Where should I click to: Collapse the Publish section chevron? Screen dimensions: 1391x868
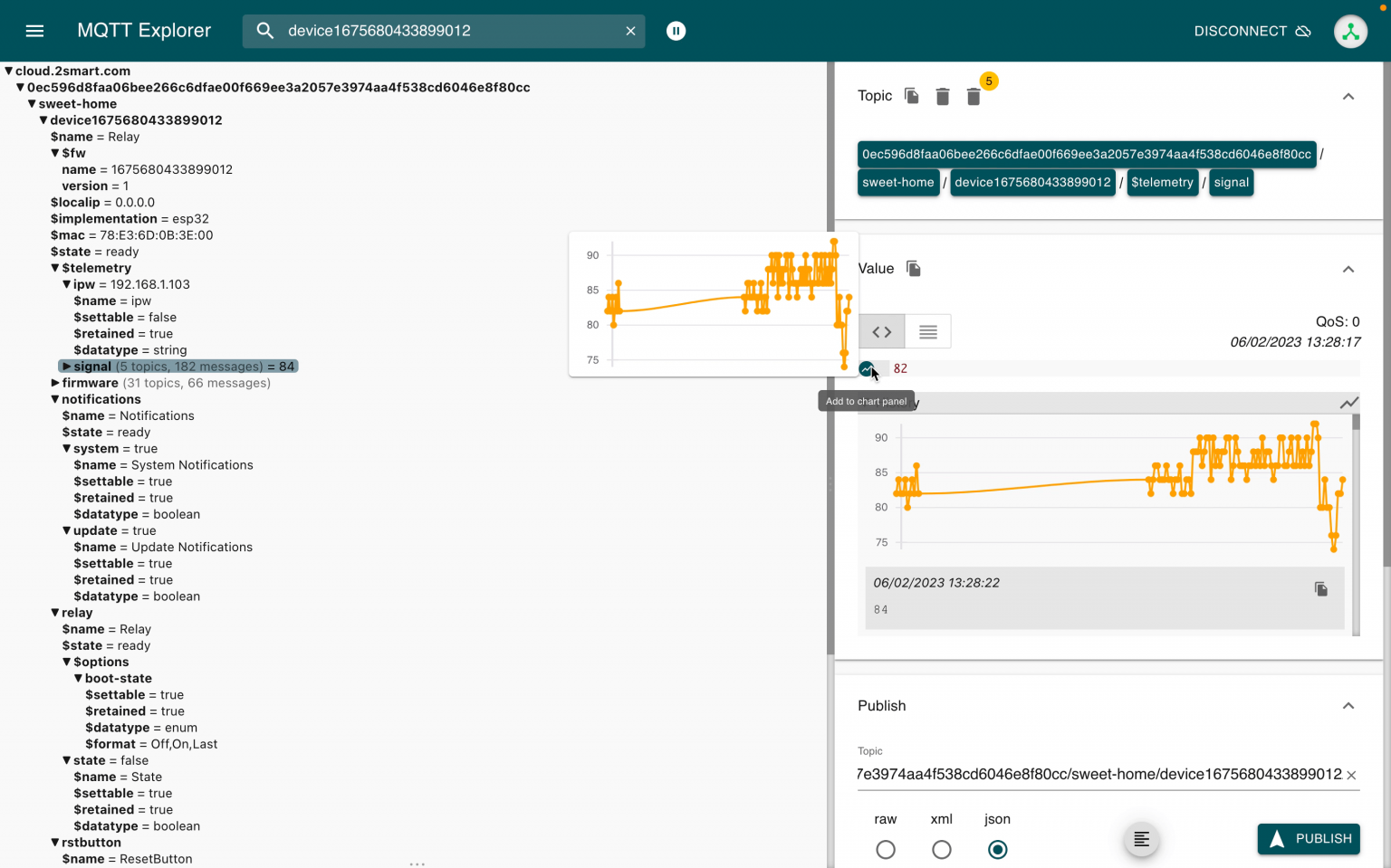point(1348,706)
